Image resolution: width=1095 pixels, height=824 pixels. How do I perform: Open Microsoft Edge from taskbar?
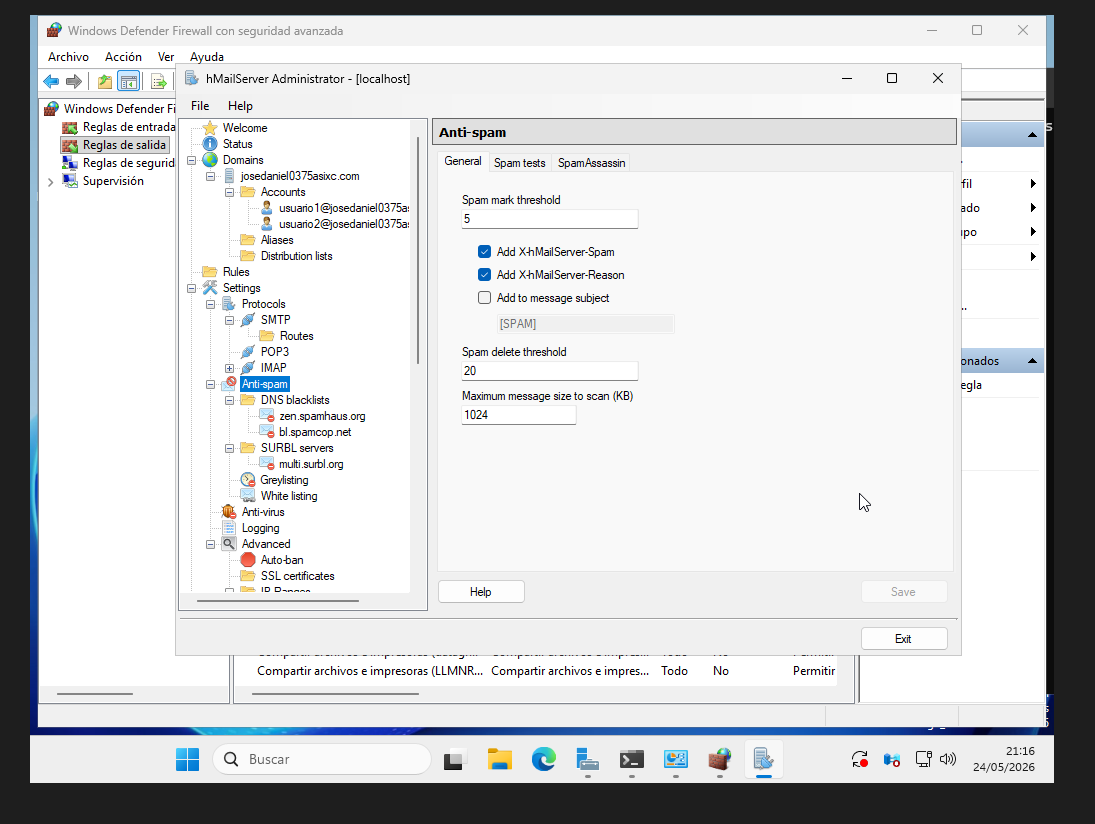(543, 759)
